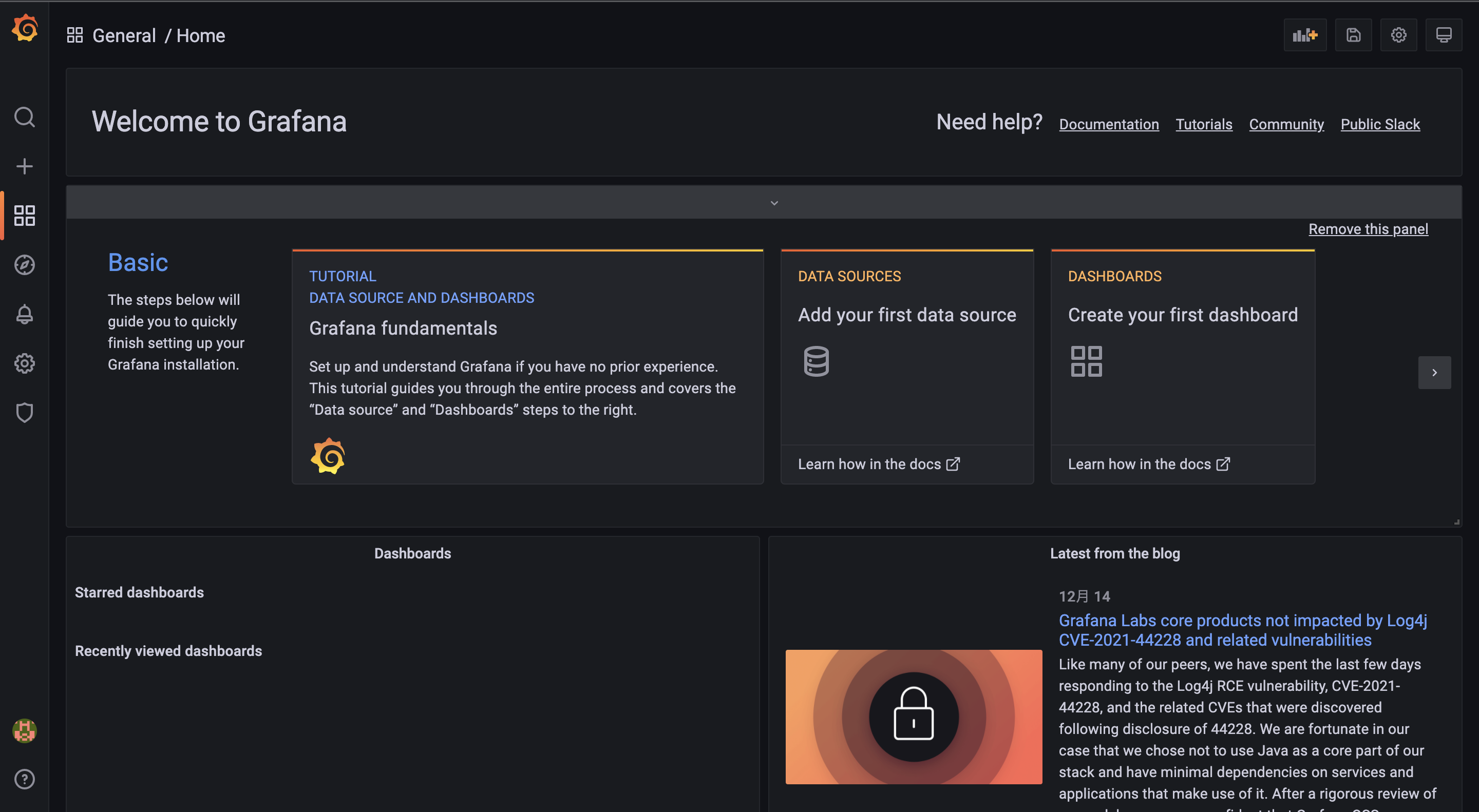Open the Explore compass icon
1479x812 pixels.
click(x=25, y=265)
